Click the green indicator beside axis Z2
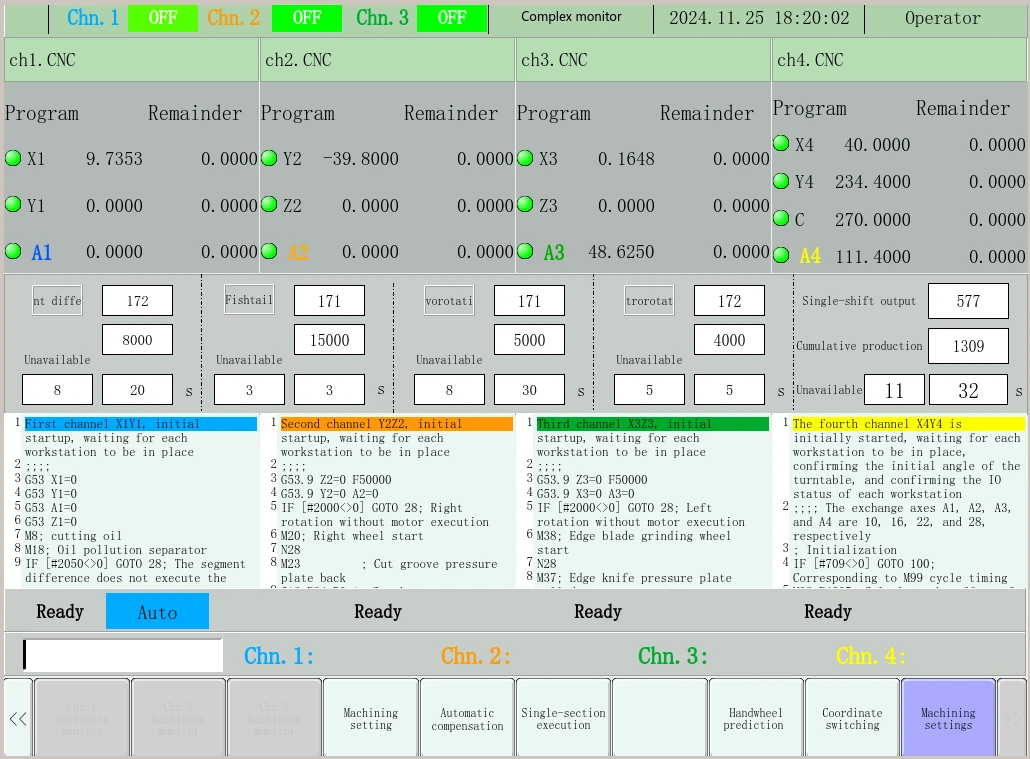 coord(269,204)
